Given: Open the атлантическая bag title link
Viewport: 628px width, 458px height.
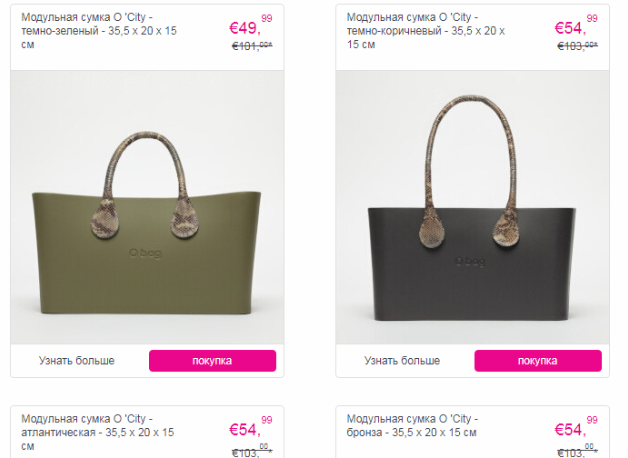Looking at the screenshot, I should (98, 432).
